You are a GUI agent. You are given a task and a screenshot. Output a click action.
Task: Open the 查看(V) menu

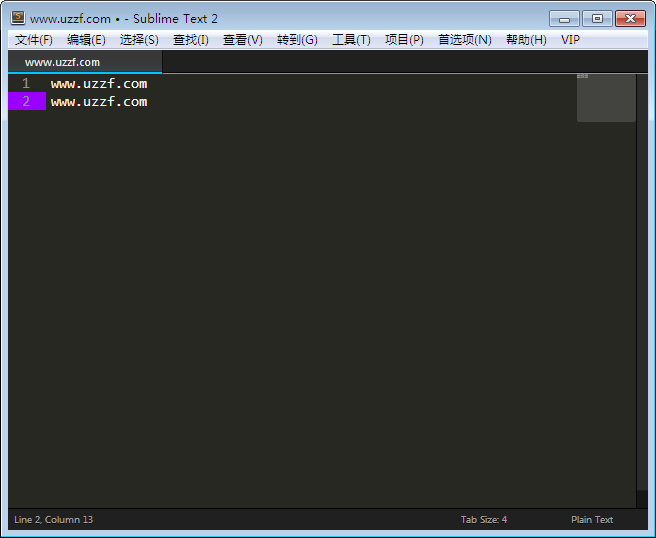point(243,40)
